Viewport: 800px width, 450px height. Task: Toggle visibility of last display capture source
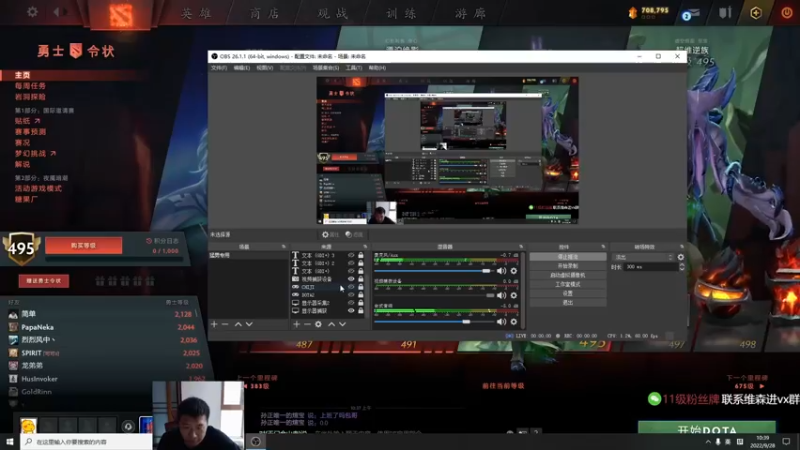351,311
